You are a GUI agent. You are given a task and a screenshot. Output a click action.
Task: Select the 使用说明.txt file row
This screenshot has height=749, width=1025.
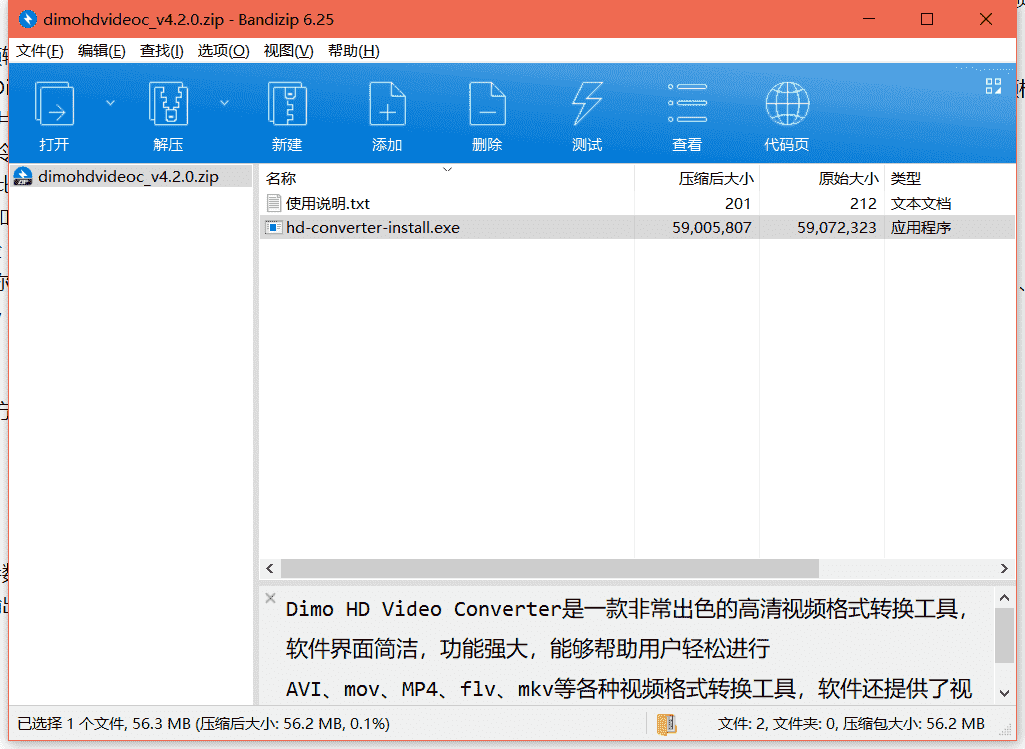click(x=637, y=203)
